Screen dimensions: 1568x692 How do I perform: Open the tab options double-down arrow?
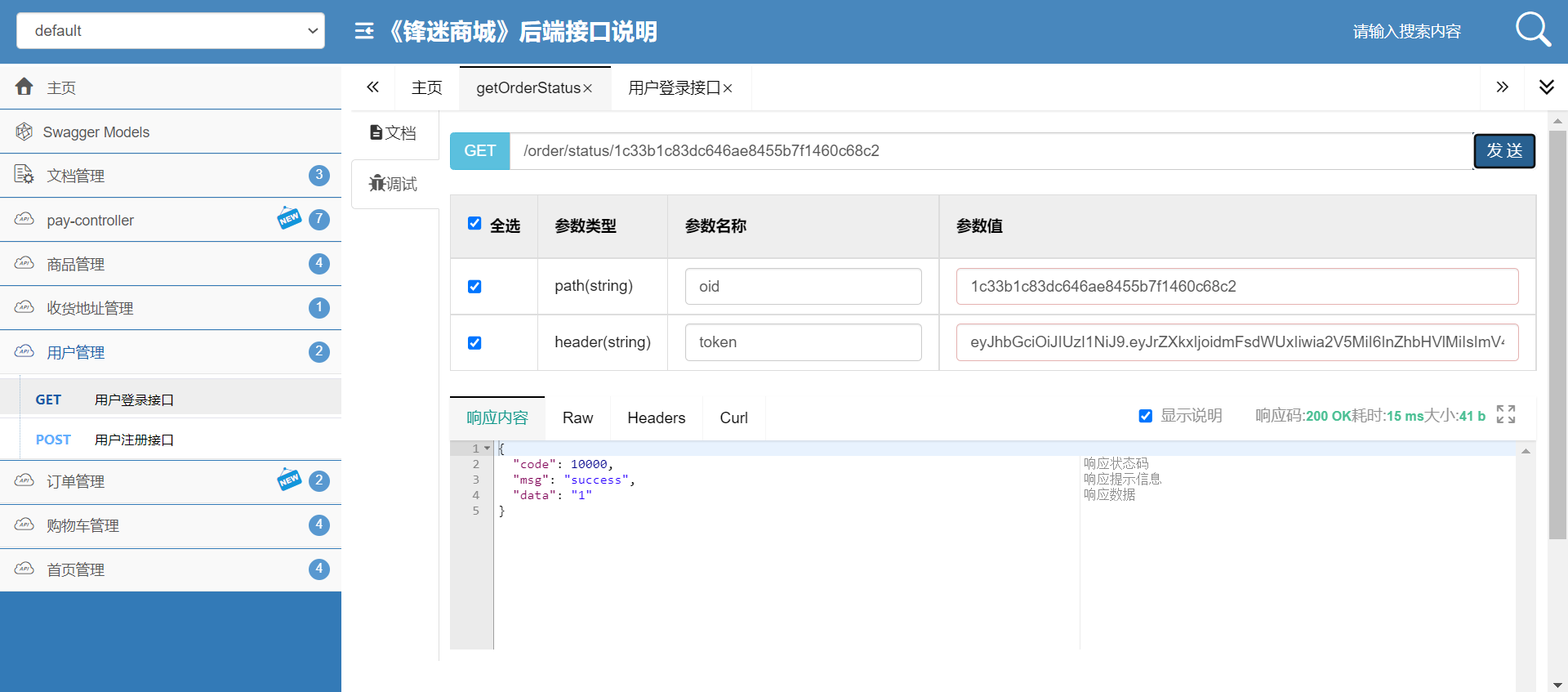pos(1546,87)
